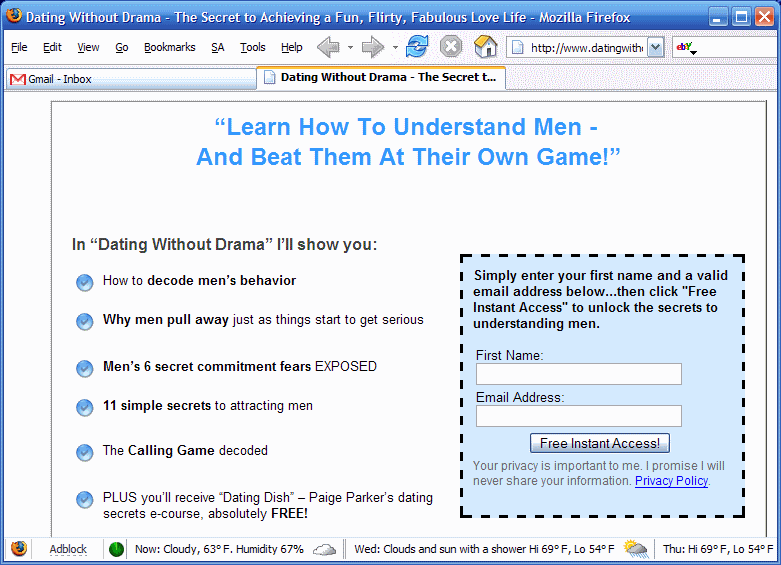Open the Bookmarks menu
This screenshot has width=781, height=565.
point(169,47)
